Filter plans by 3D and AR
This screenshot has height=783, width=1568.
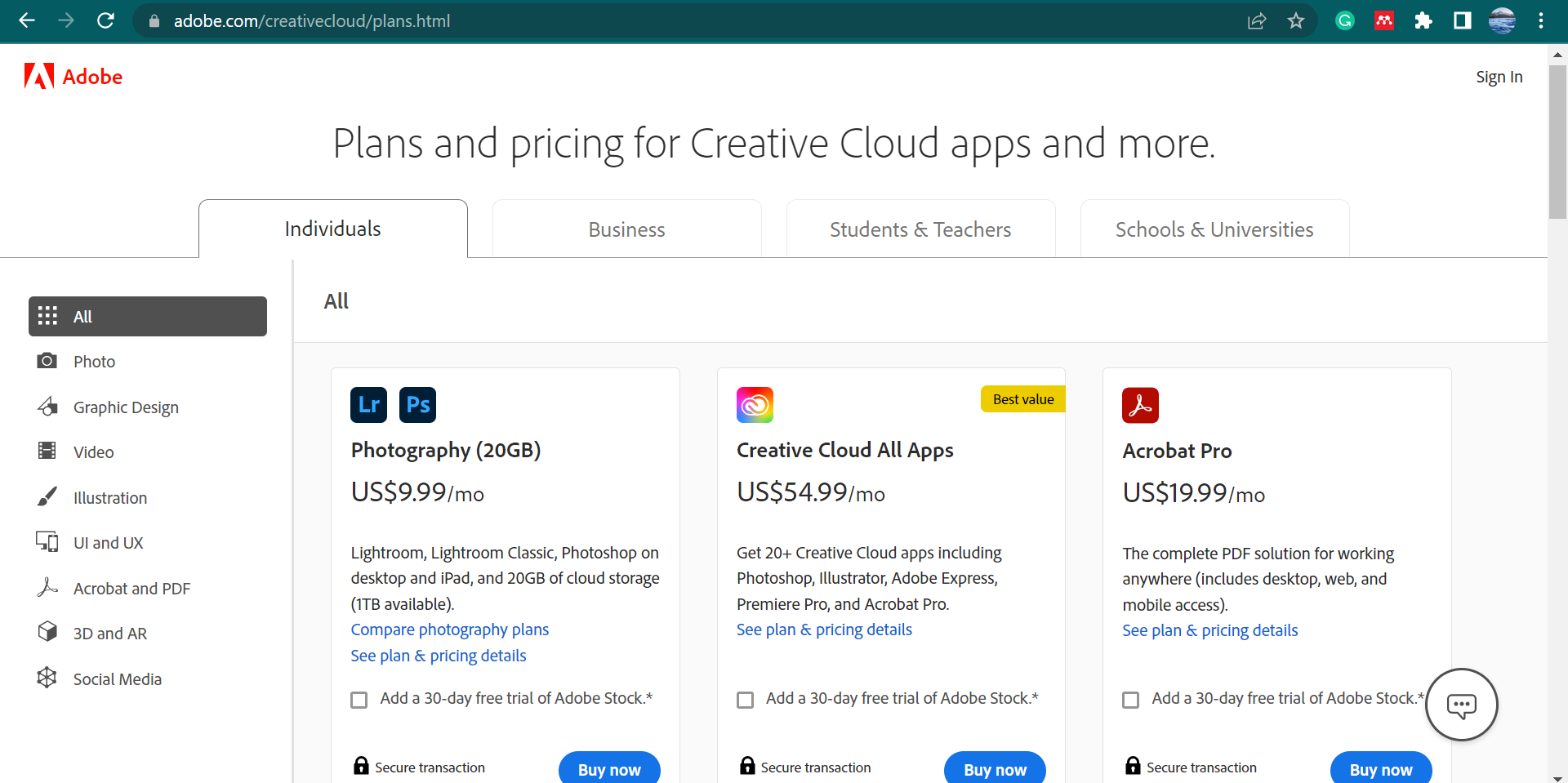pyautogui.click(x=148, y=634)
